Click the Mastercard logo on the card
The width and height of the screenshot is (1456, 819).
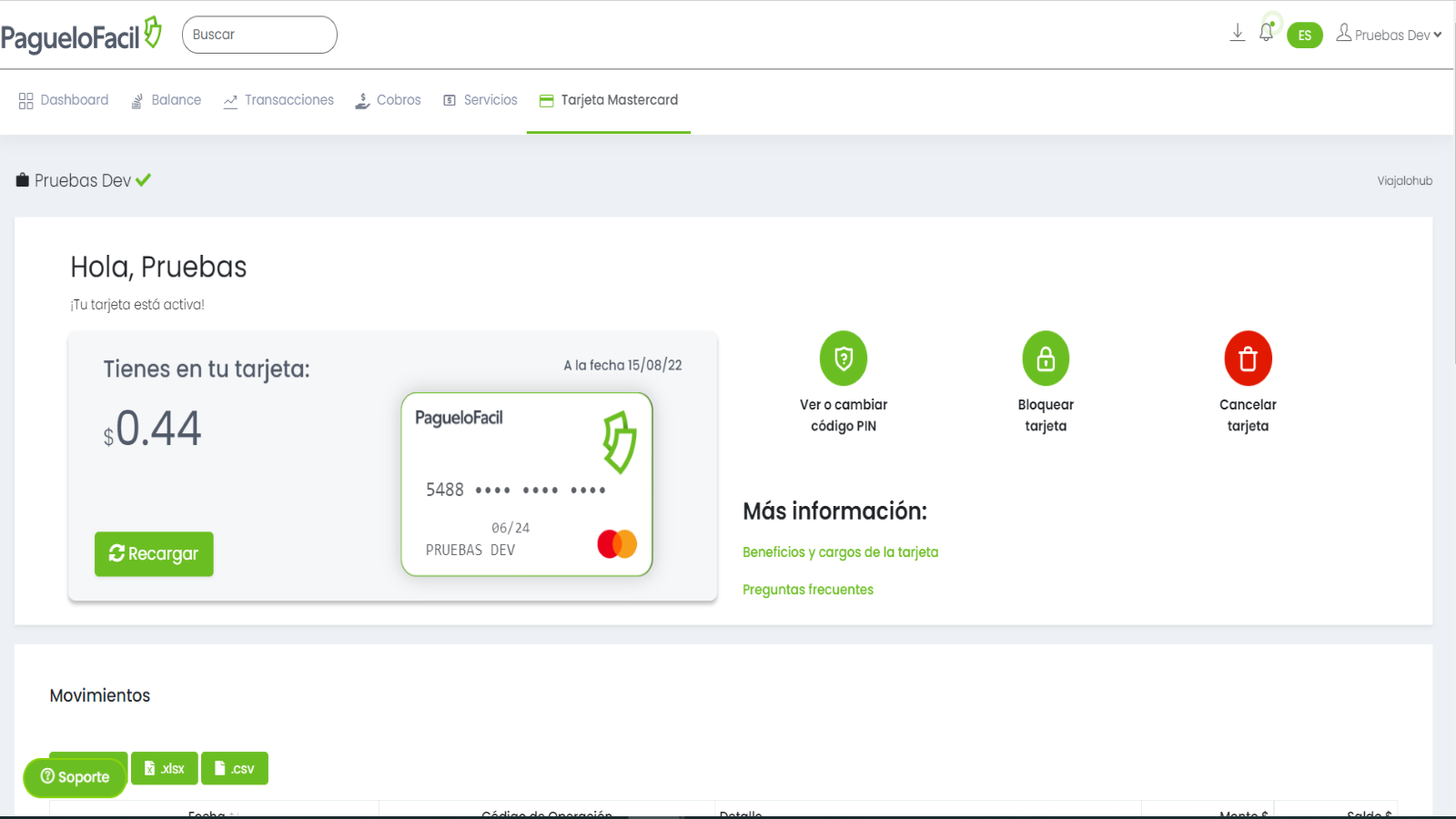coord(617,544)
